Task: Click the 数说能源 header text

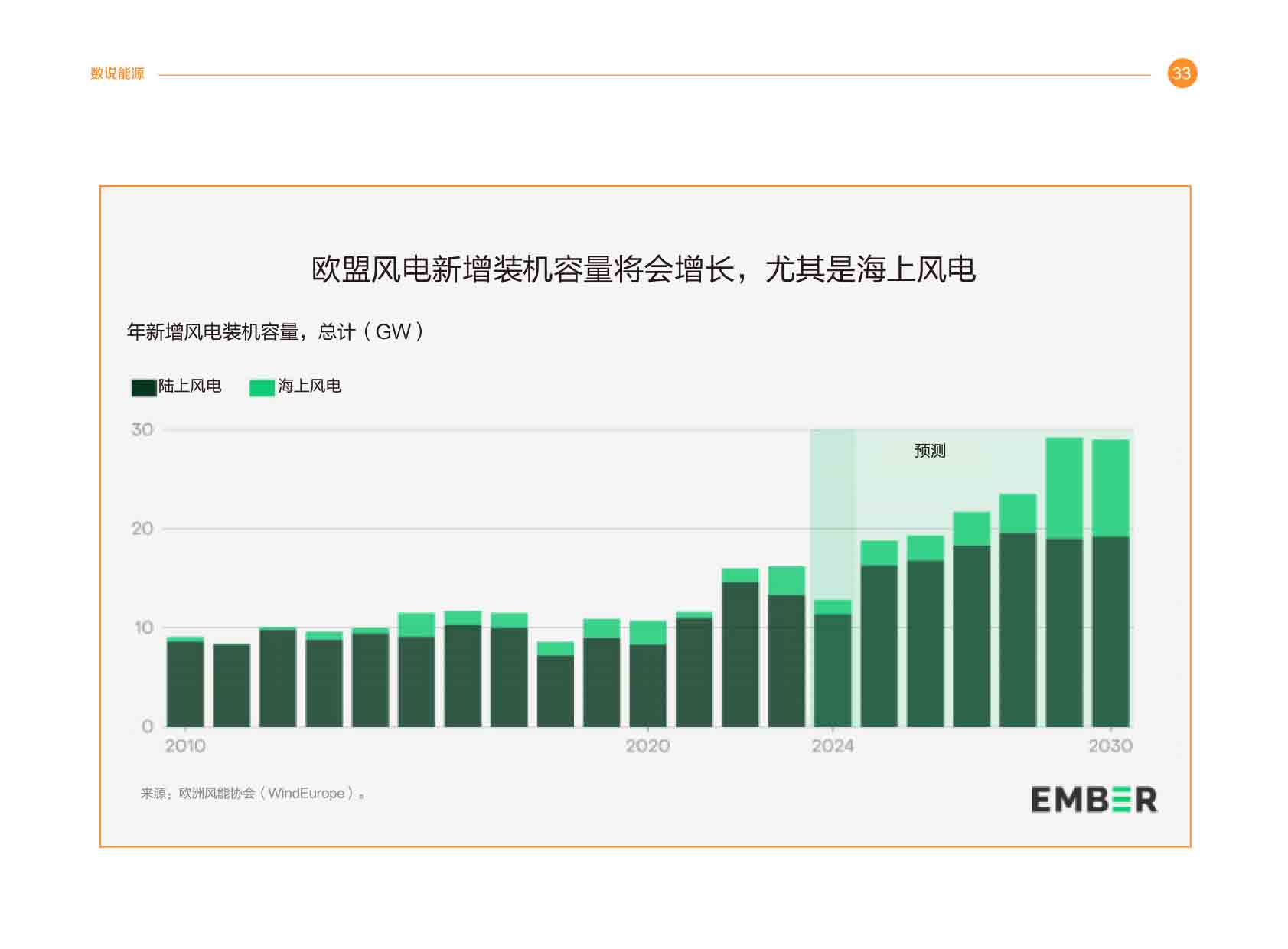Action: point(117,73)
